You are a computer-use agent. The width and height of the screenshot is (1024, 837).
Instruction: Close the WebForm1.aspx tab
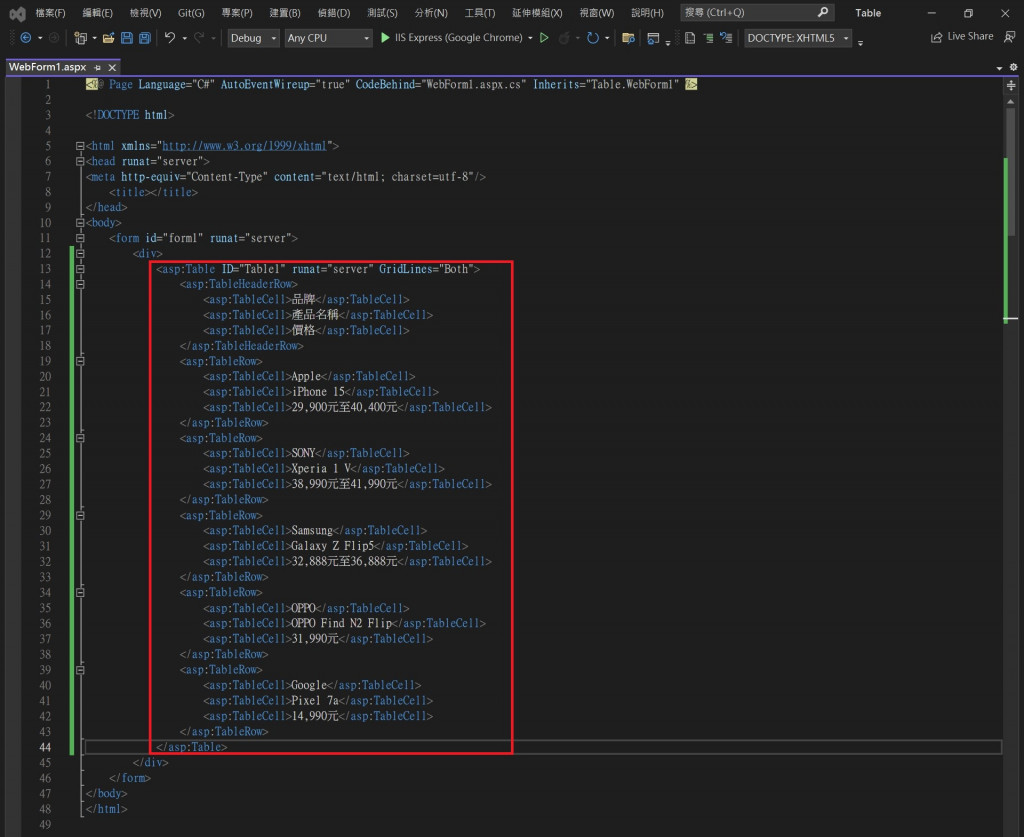pyautogui.click(x=112, y=67)
